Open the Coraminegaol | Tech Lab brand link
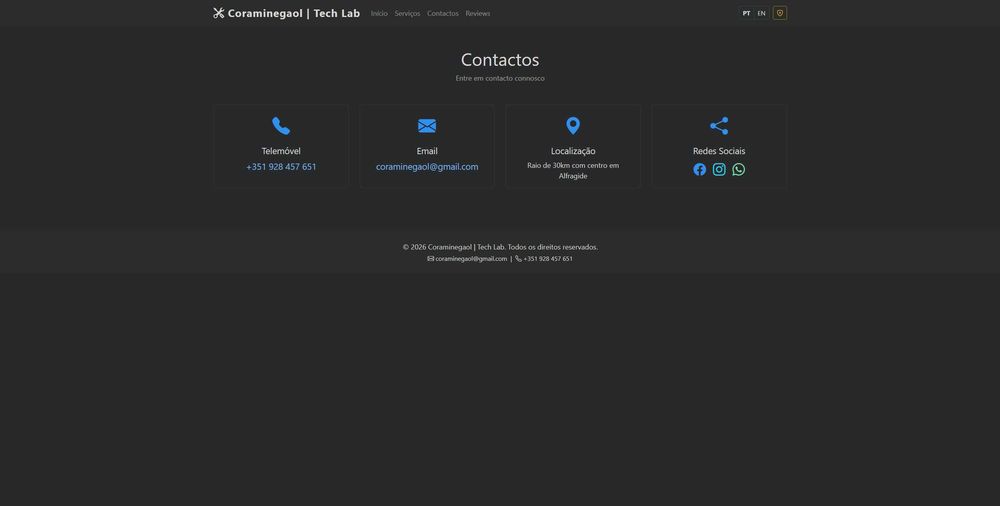Screen dimensions: 1000x506 click(x=286, y=13)
